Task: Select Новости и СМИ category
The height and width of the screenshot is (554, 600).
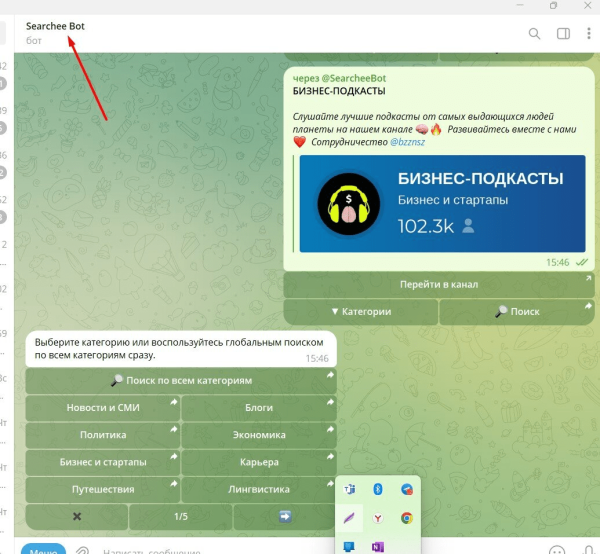Action: coord(102,408)
